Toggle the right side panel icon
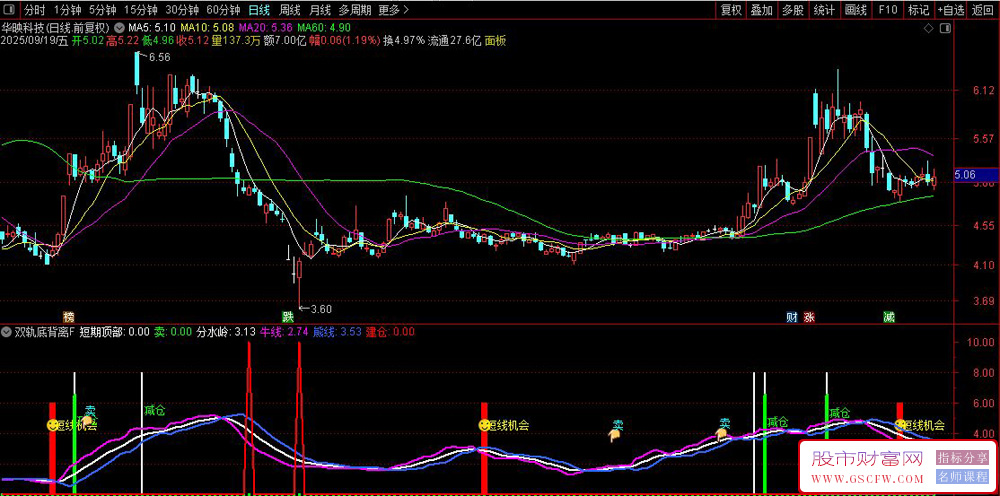1000x496 pixels. tap(946, 28)
